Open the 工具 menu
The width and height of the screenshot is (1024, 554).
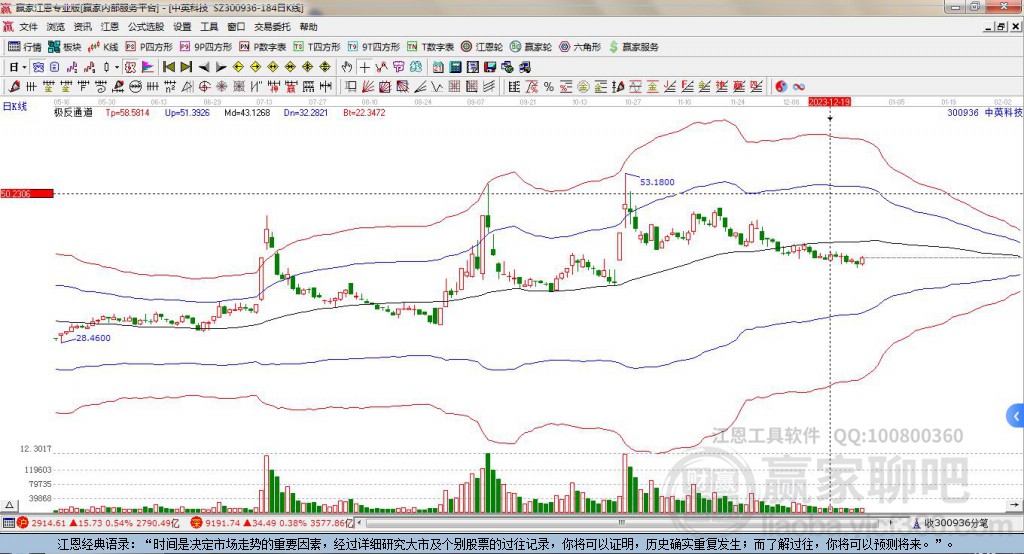coord(209,27)
